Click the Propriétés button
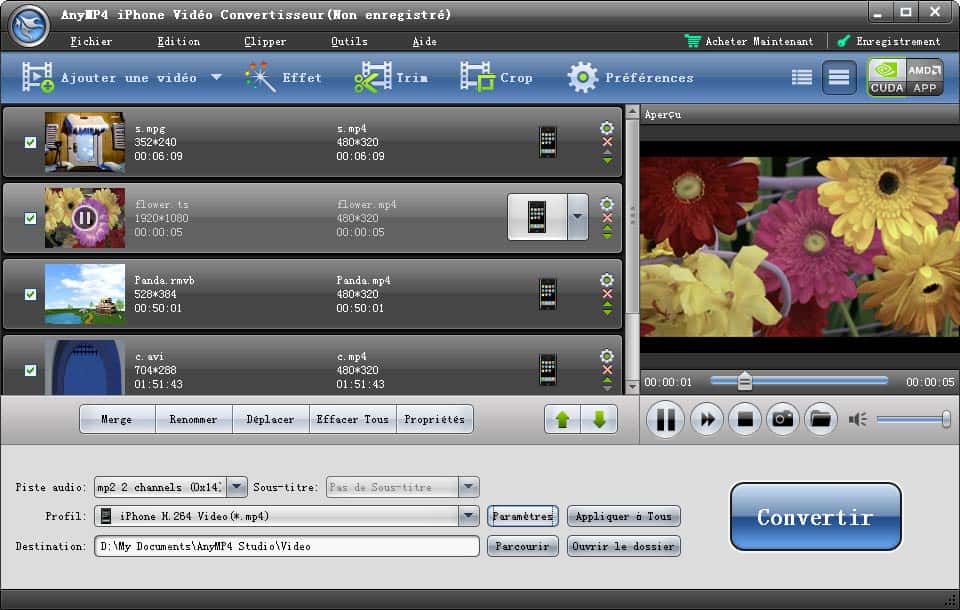Image resolution: width=960 pixels, height=610 pixels. pyautogui.click(x=435, y=420)
